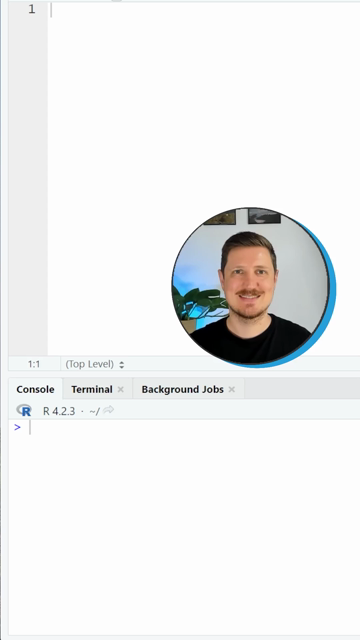Click line number 1 in the gutter
360x640 pixels.
pyautogui.click(x=32, y=10)
